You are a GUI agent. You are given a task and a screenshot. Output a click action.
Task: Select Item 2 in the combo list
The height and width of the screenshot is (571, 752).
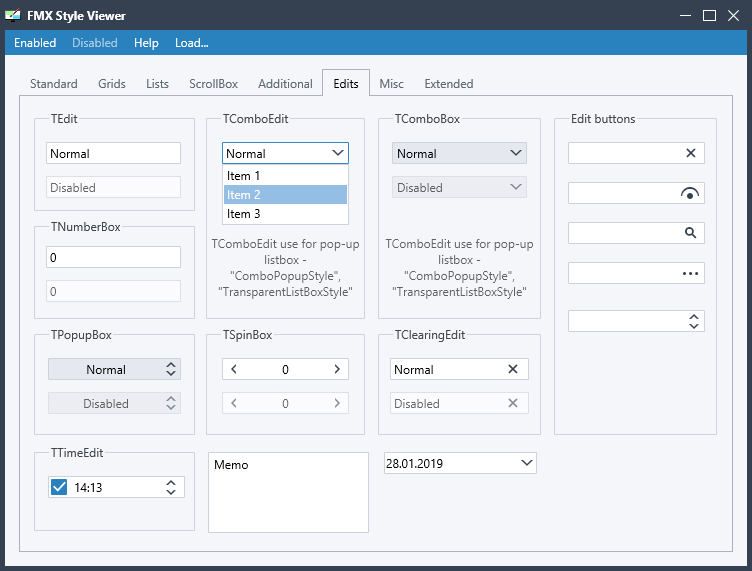(x=285, y=195)
